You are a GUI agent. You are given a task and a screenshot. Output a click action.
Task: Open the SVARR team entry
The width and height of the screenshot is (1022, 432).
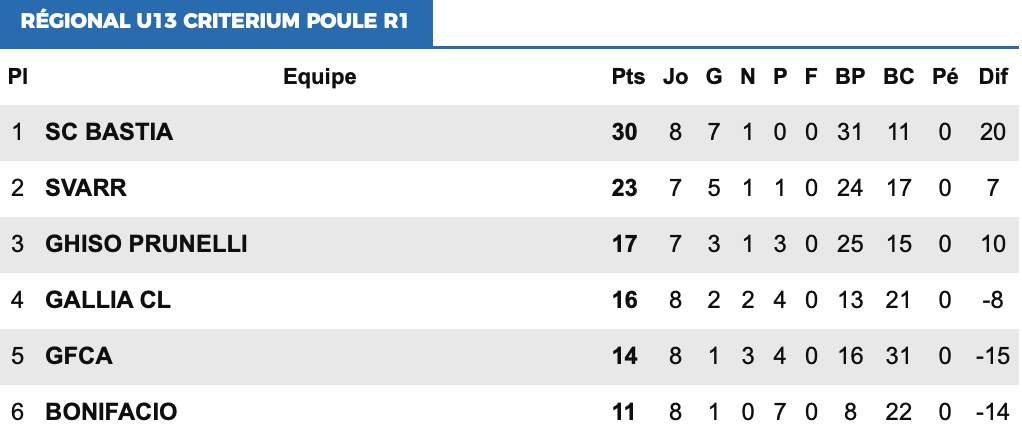point(86,188)
